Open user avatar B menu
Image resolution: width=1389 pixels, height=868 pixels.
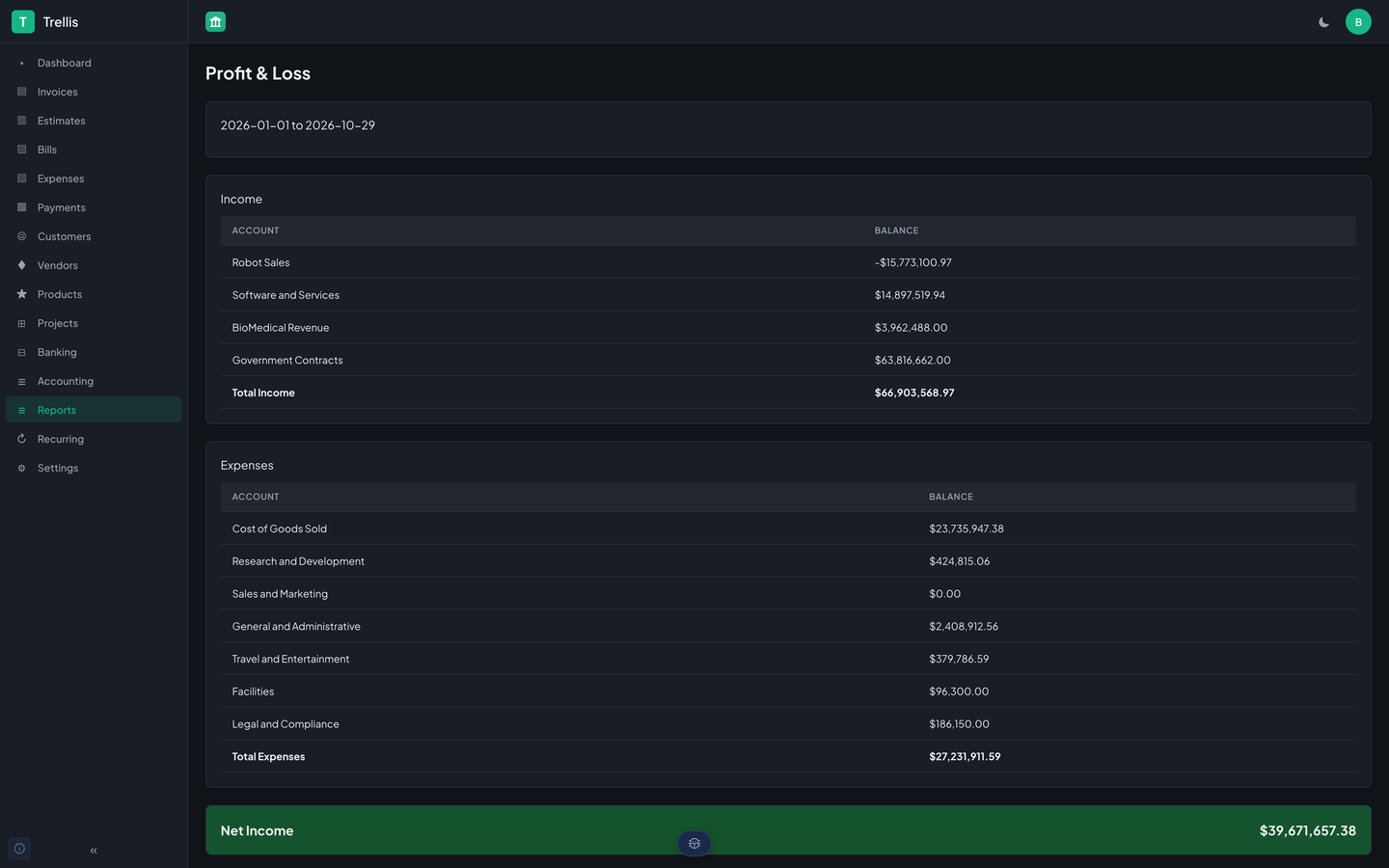1358,22
